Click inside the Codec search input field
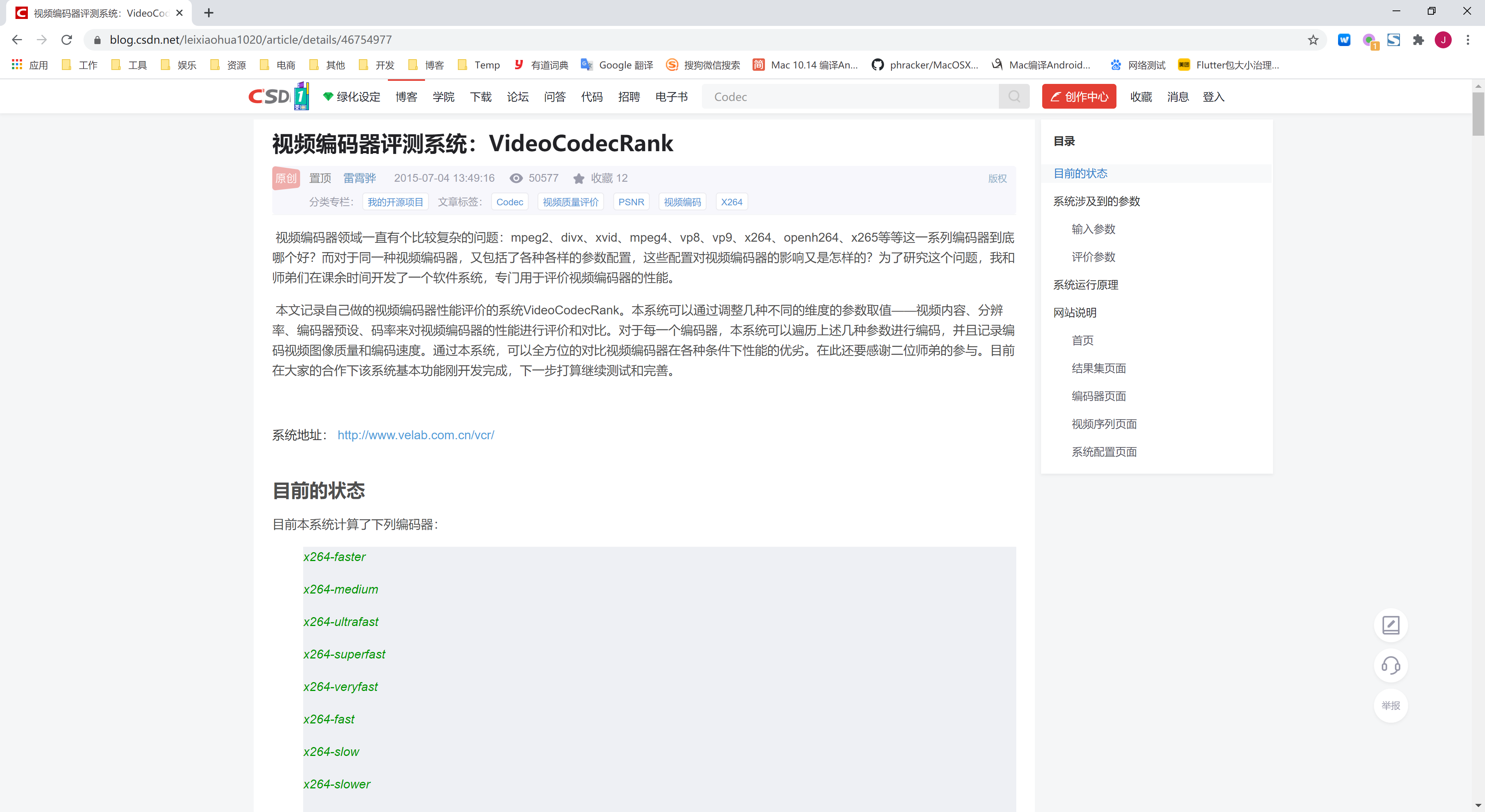The width and height of the screenshot is (1485, 812). click(836, 96)
